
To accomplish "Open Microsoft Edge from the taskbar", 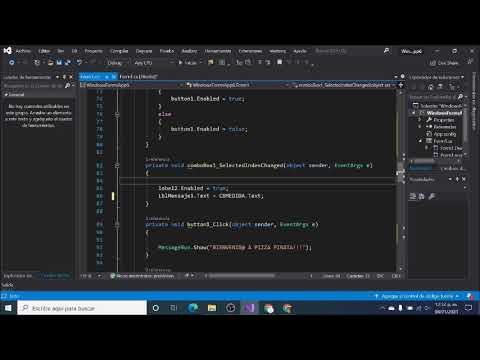I will click(193, 308).
